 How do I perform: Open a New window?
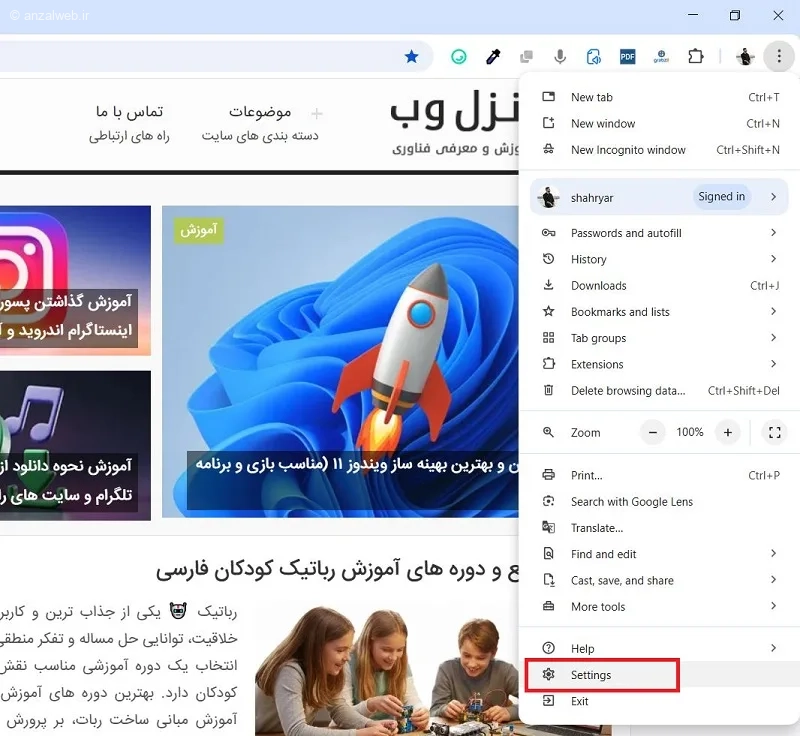point(659,123)
